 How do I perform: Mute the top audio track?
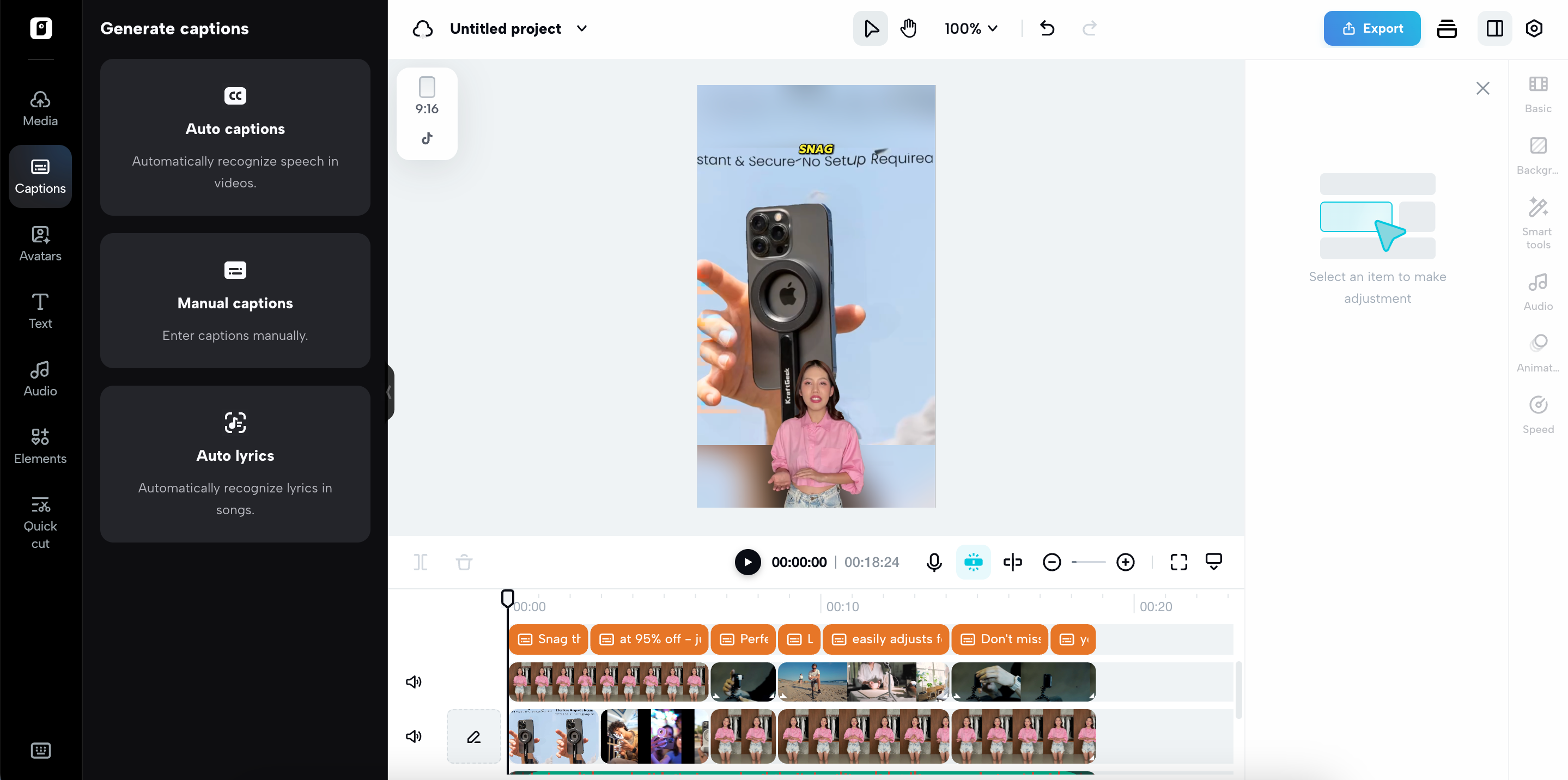(414, 681)
